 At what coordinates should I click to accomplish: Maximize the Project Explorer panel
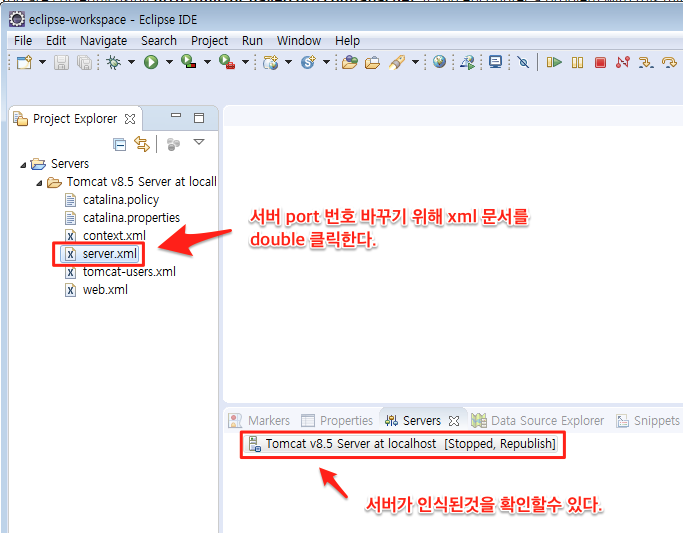pos(199,118)
